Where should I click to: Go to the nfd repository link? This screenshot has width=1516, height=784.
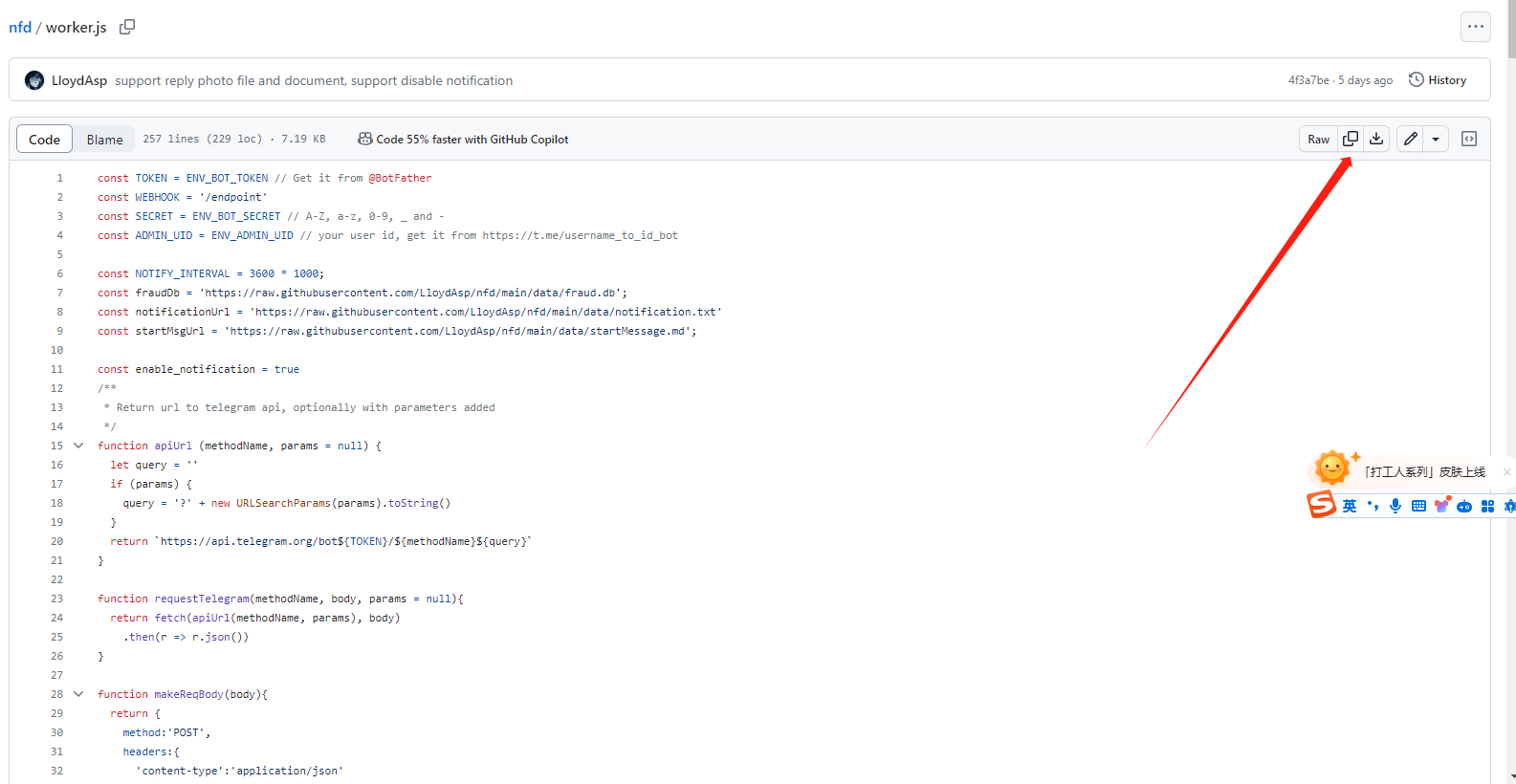20,27
